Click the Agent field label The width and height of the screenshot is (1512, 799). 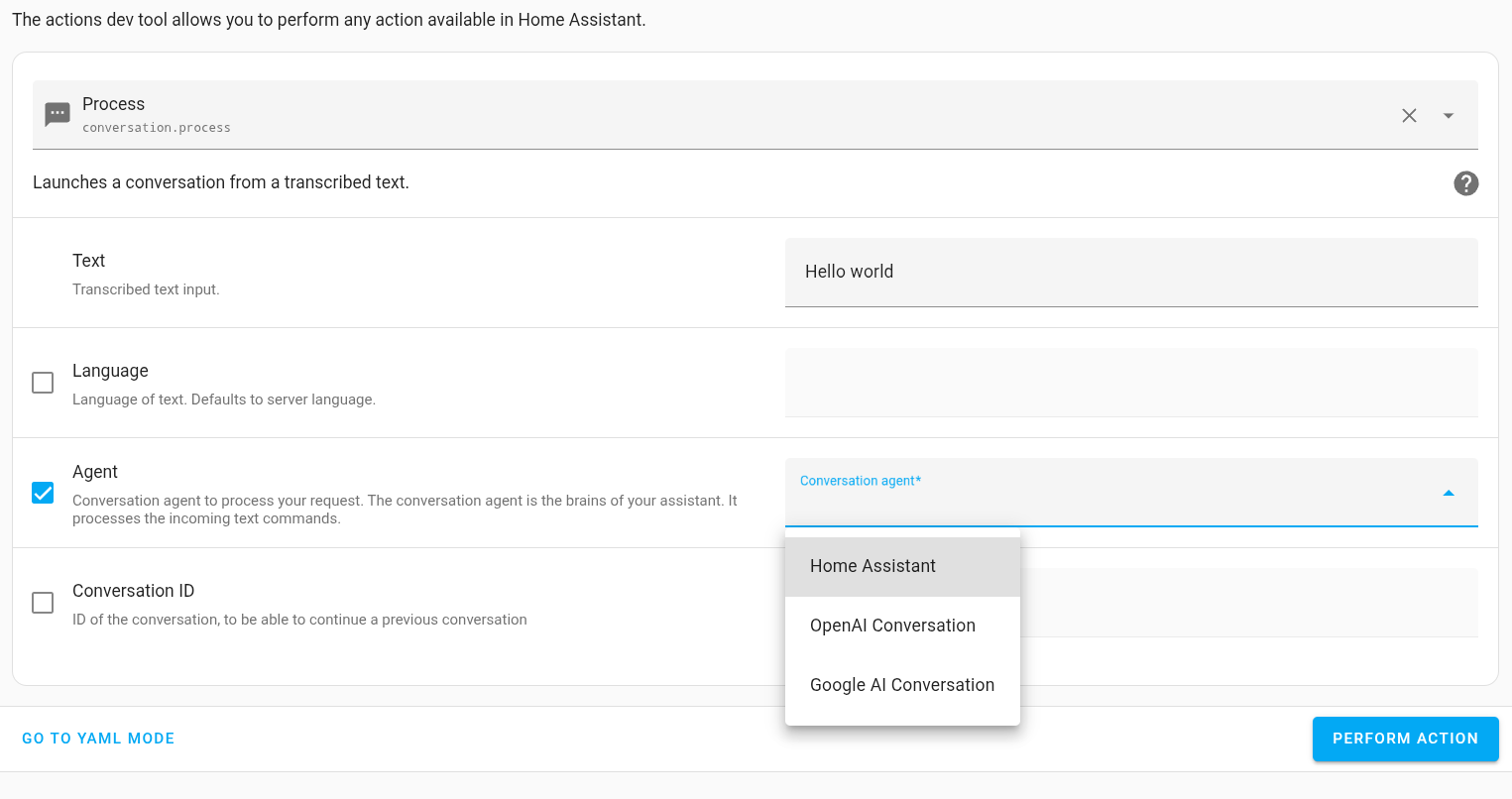coord(95,472)
